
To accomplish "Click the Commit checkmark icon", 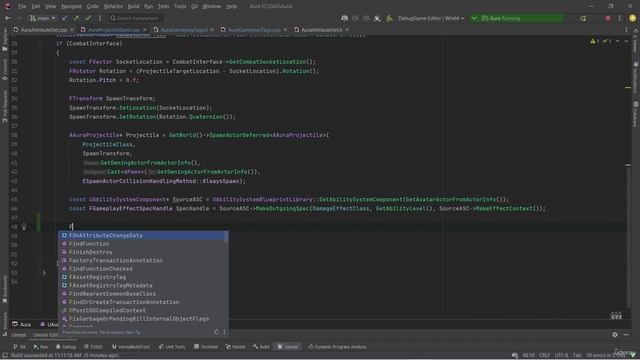I will pyautogui.click(x=88, y=18).
